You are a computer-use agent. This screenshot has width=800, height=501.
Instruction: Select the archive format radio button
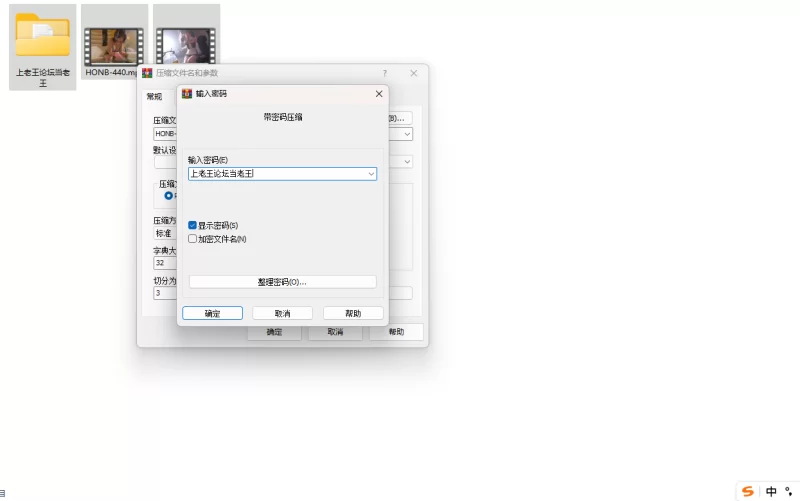pyautogui.click(x=168, y=195)
